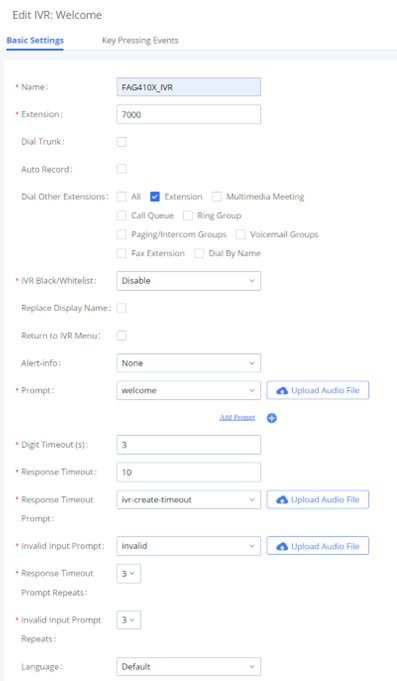Enable the Replace Display Name checkbox

point(122,308)
